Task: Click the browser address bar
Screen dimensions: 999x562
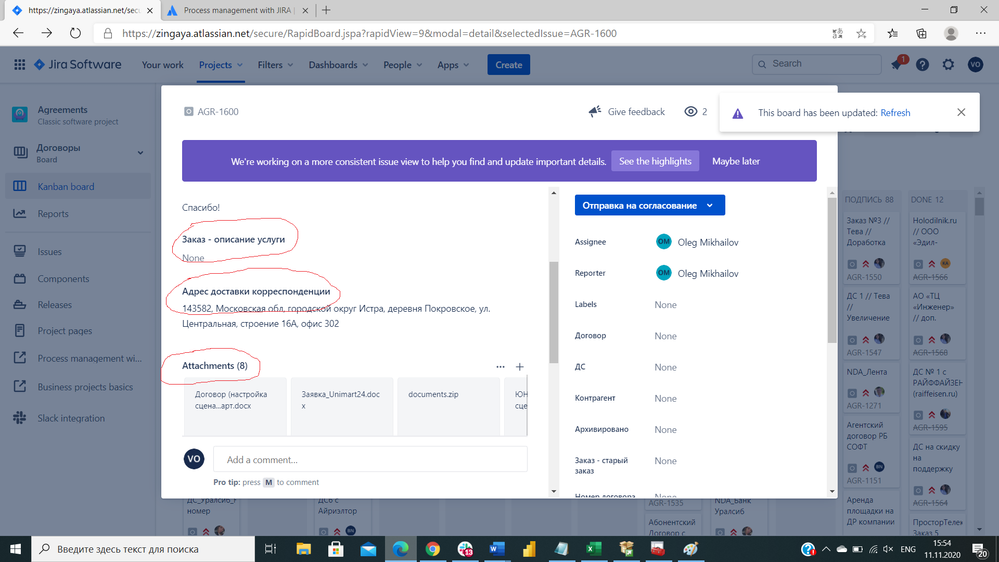Action: [473, 34]
